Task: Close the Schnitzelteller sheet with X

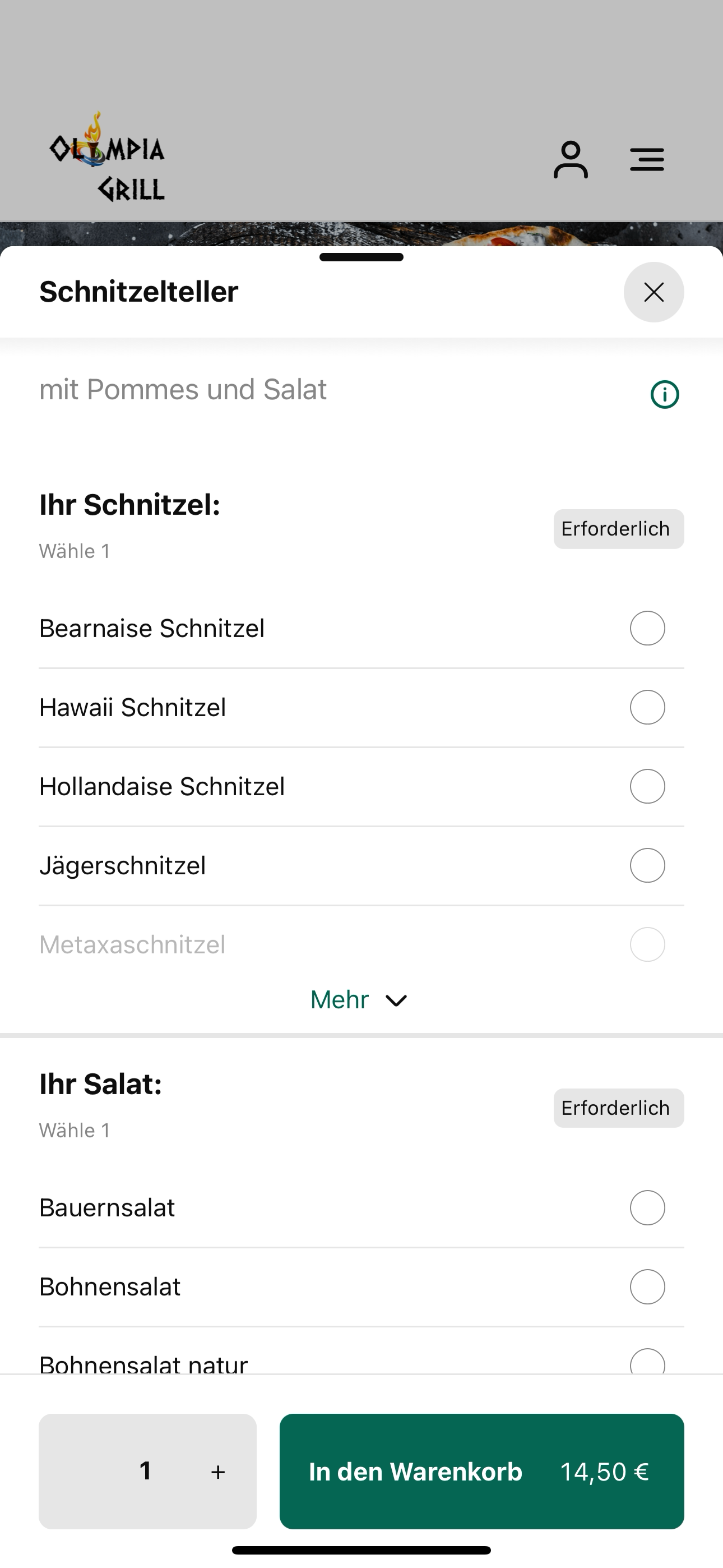Action: pyautogui.click(x=654, y=292)
